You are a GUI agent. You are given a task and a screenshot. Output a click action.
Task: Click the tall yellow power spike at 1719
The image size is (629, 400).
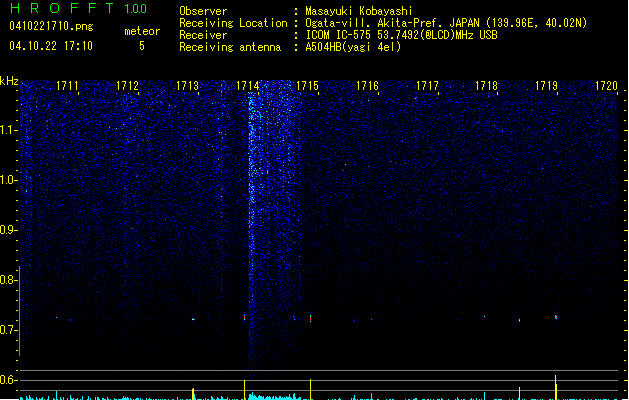[x=556, y=387]
